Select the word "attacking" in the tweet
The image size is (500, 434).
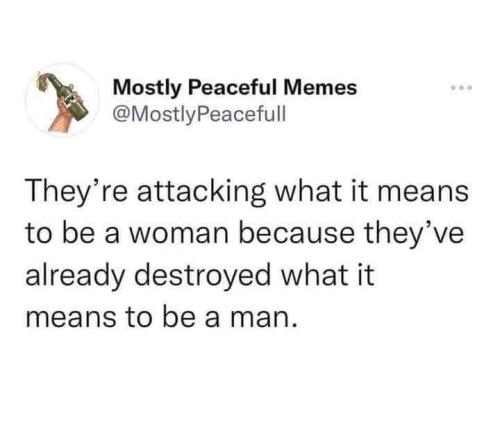(202, 193)
